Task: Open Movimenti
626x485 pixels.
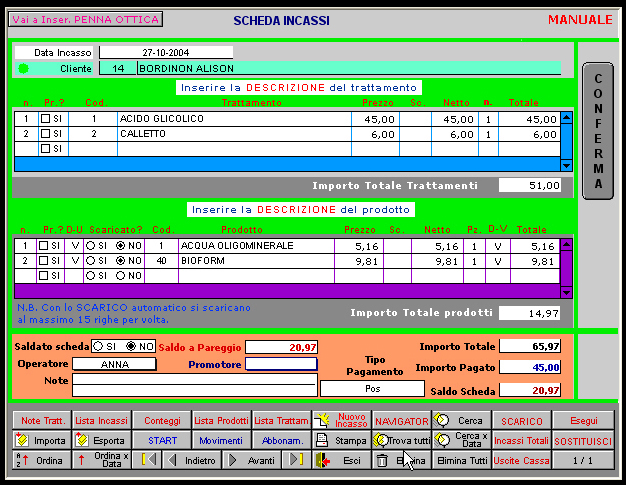Action: [x=222, y=440]
